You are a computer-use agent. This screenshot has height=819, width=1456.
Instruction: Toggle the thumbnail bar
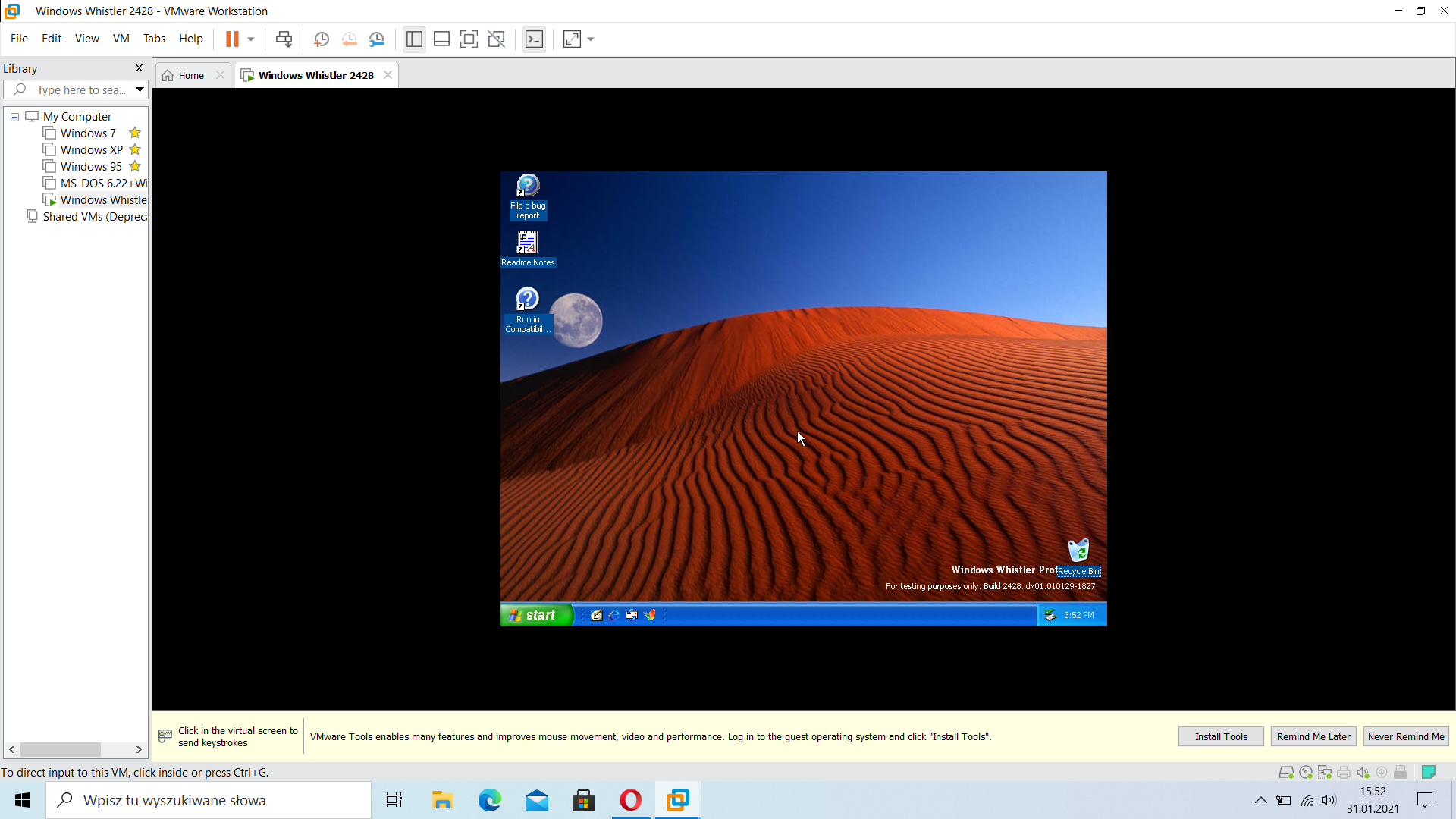(x=441, y=39)
